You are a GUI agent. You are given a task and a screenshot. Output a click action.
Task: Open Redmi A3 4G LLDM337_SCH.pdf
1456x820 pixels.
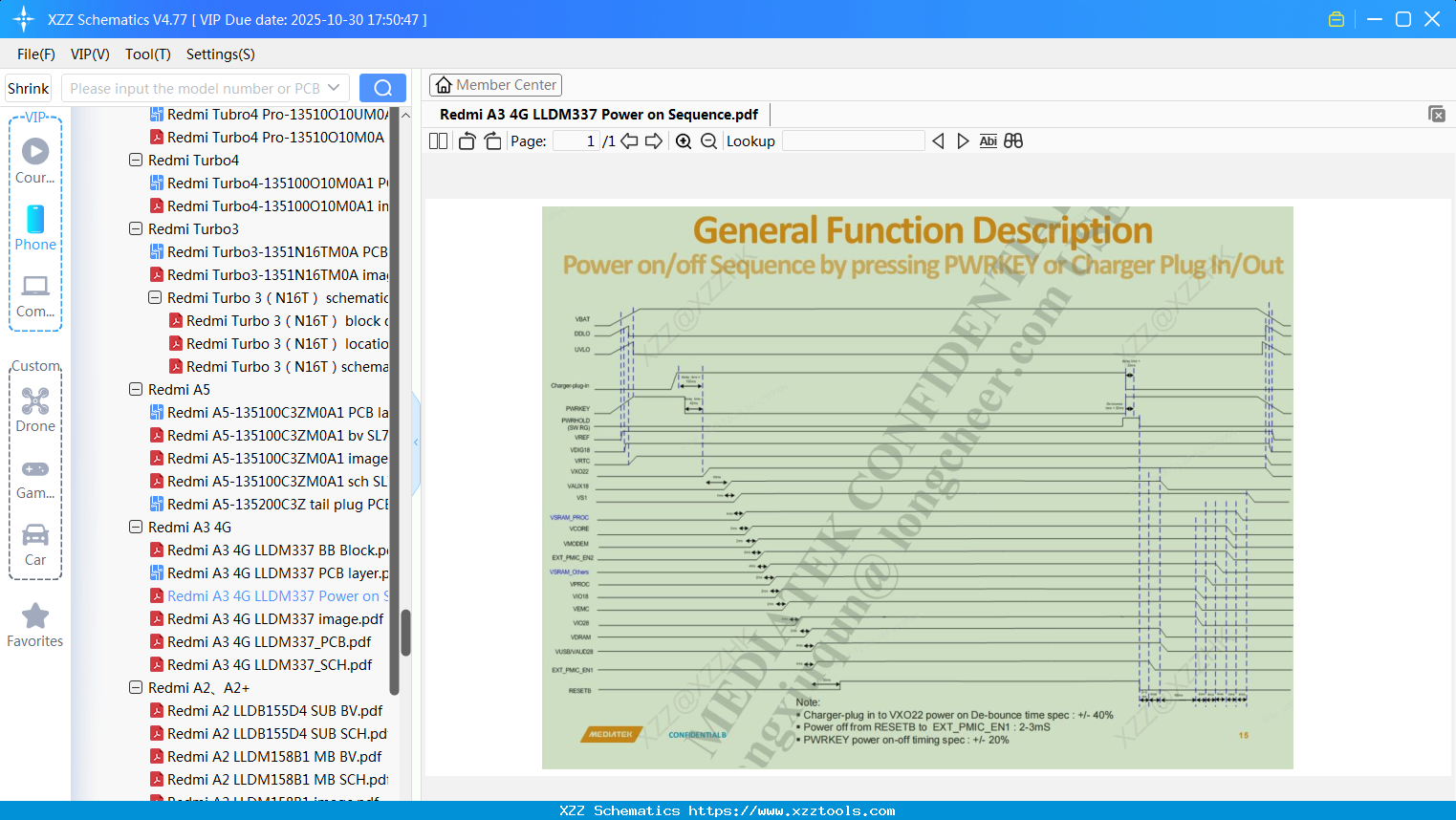pos(261,664)
